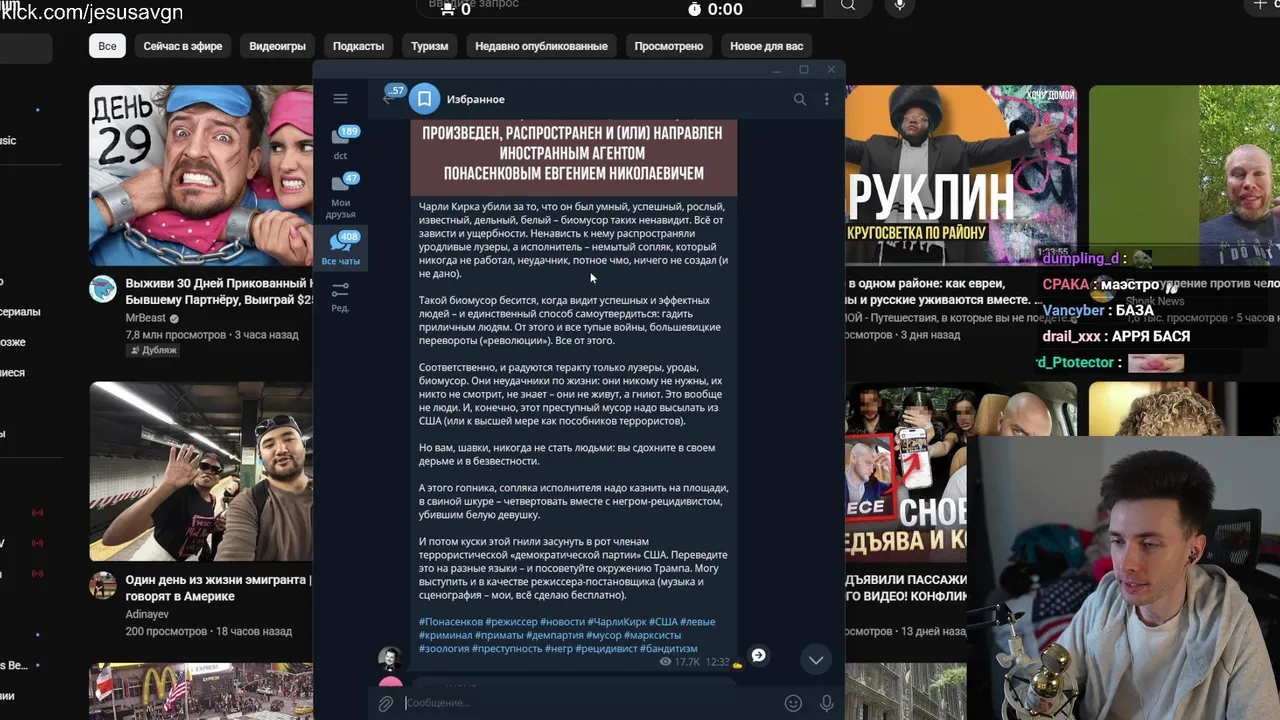Open the #Понасенков hashtag
Image resolution: width=1280 pixels, height=720 pixels.
pyautogui.click(x=450, y=622)
